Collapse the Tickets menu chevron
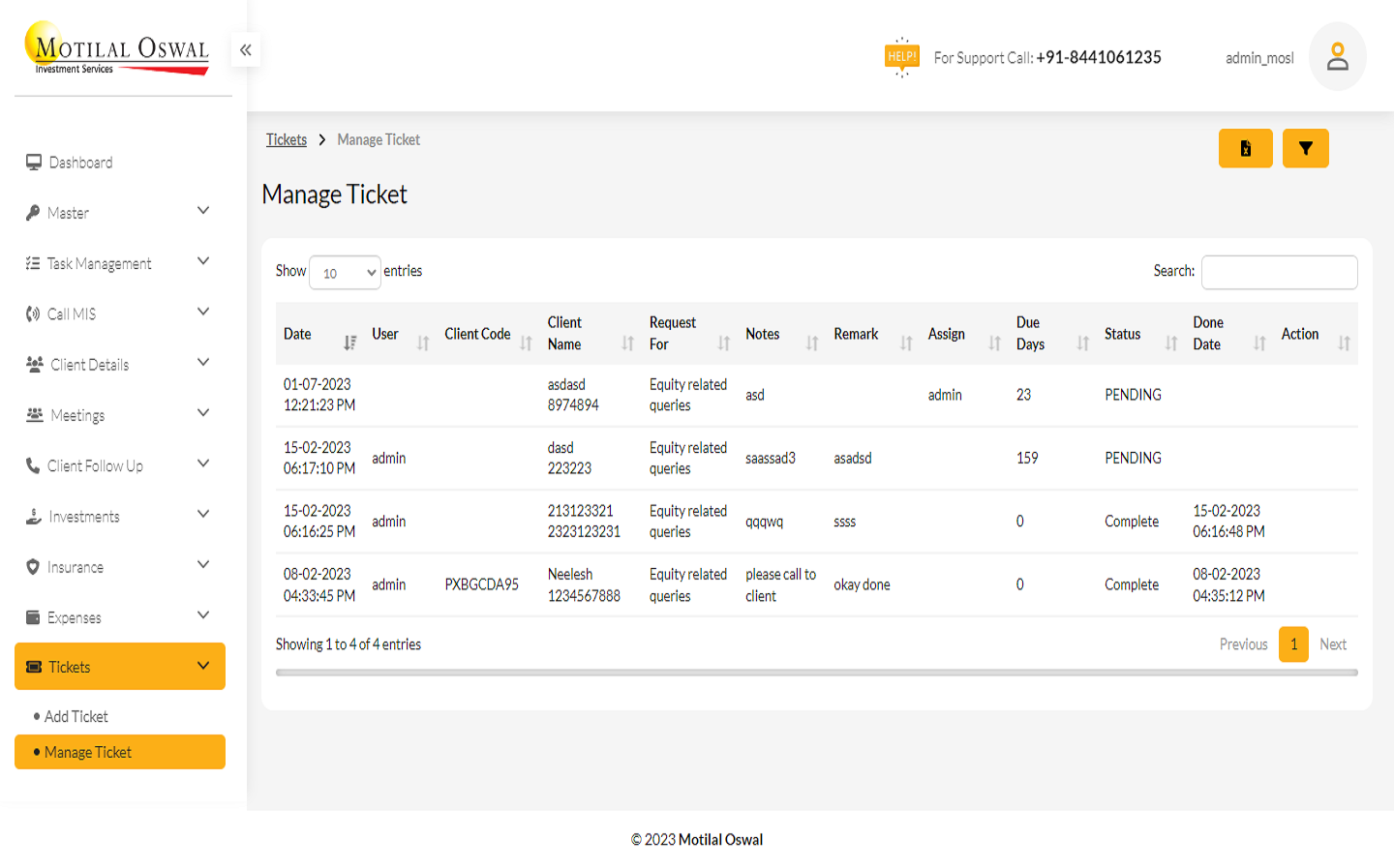Image resolution: width=1394 pixels, height=868 pixels. coord(203,666)
